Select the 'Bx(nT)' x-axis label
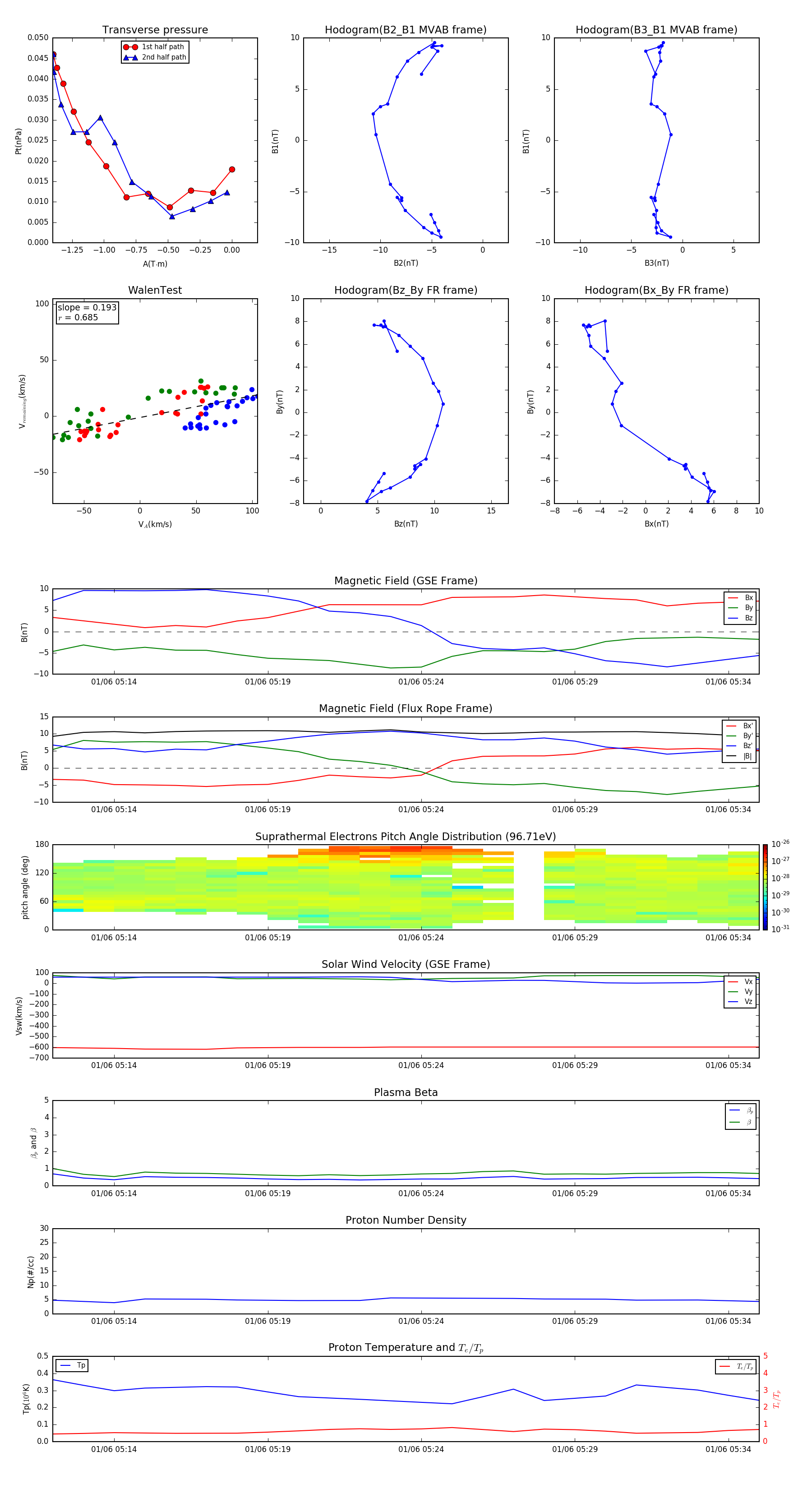Viewport: 812px width, 1489px height. (x=656, y=524)
